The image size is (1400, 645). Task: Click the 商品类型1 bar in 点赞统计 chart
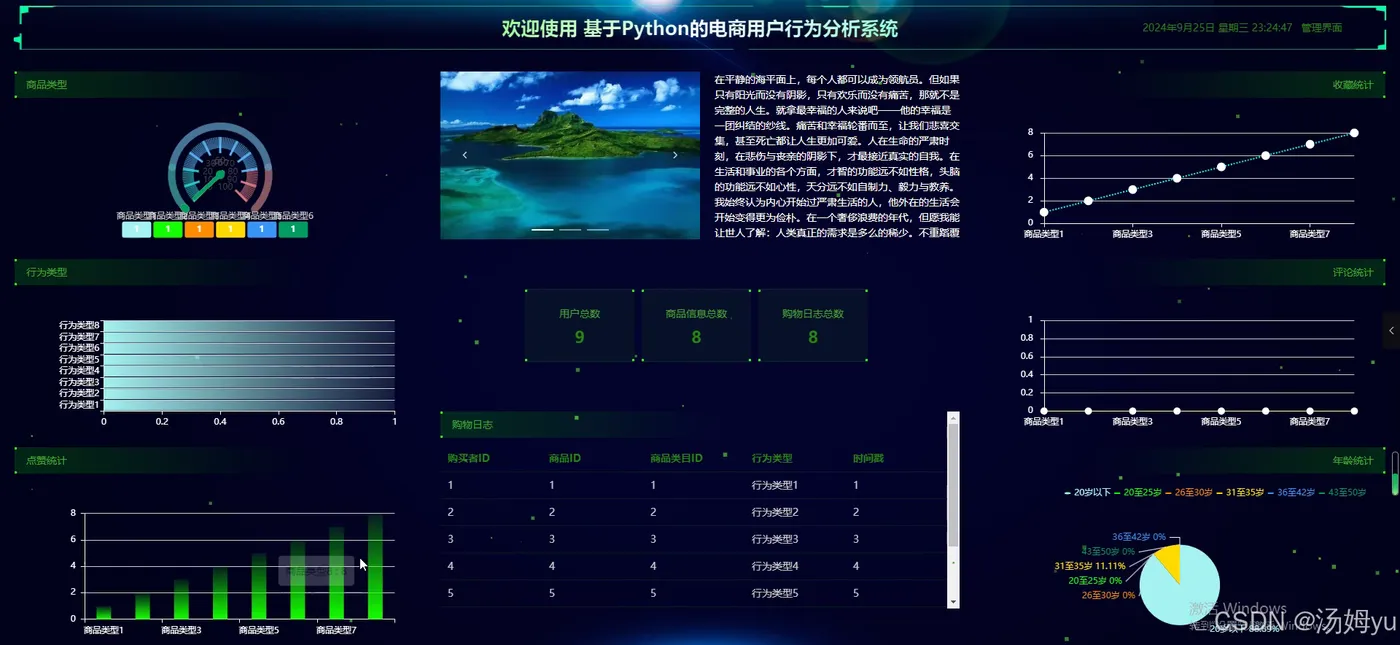(x=104, y=612)
